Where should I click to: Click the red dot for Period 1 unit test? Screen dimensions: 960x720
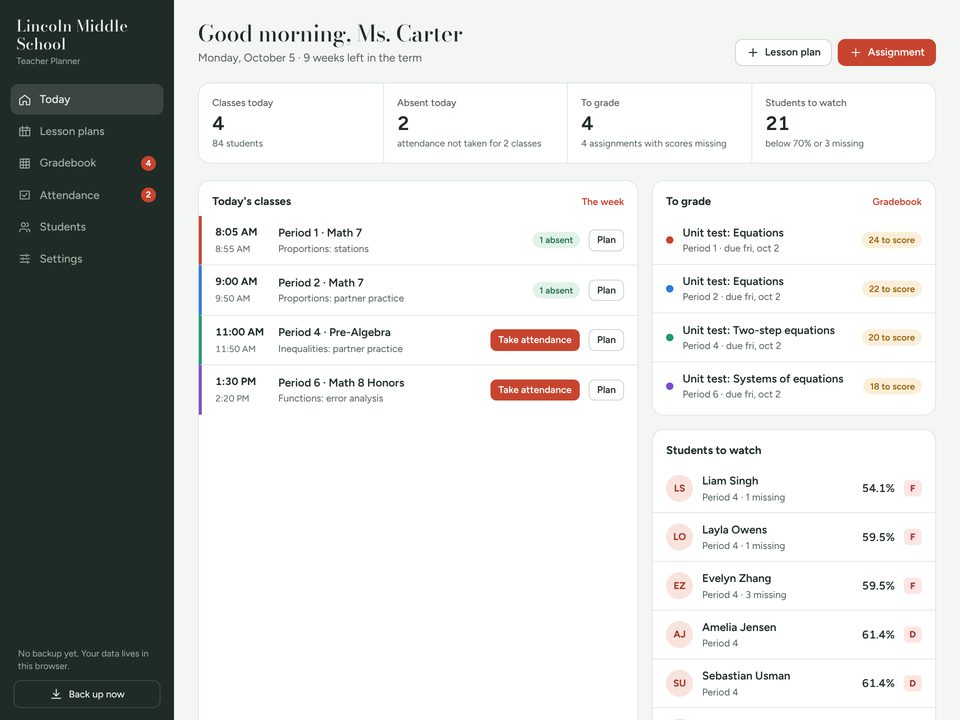point(670,240)
